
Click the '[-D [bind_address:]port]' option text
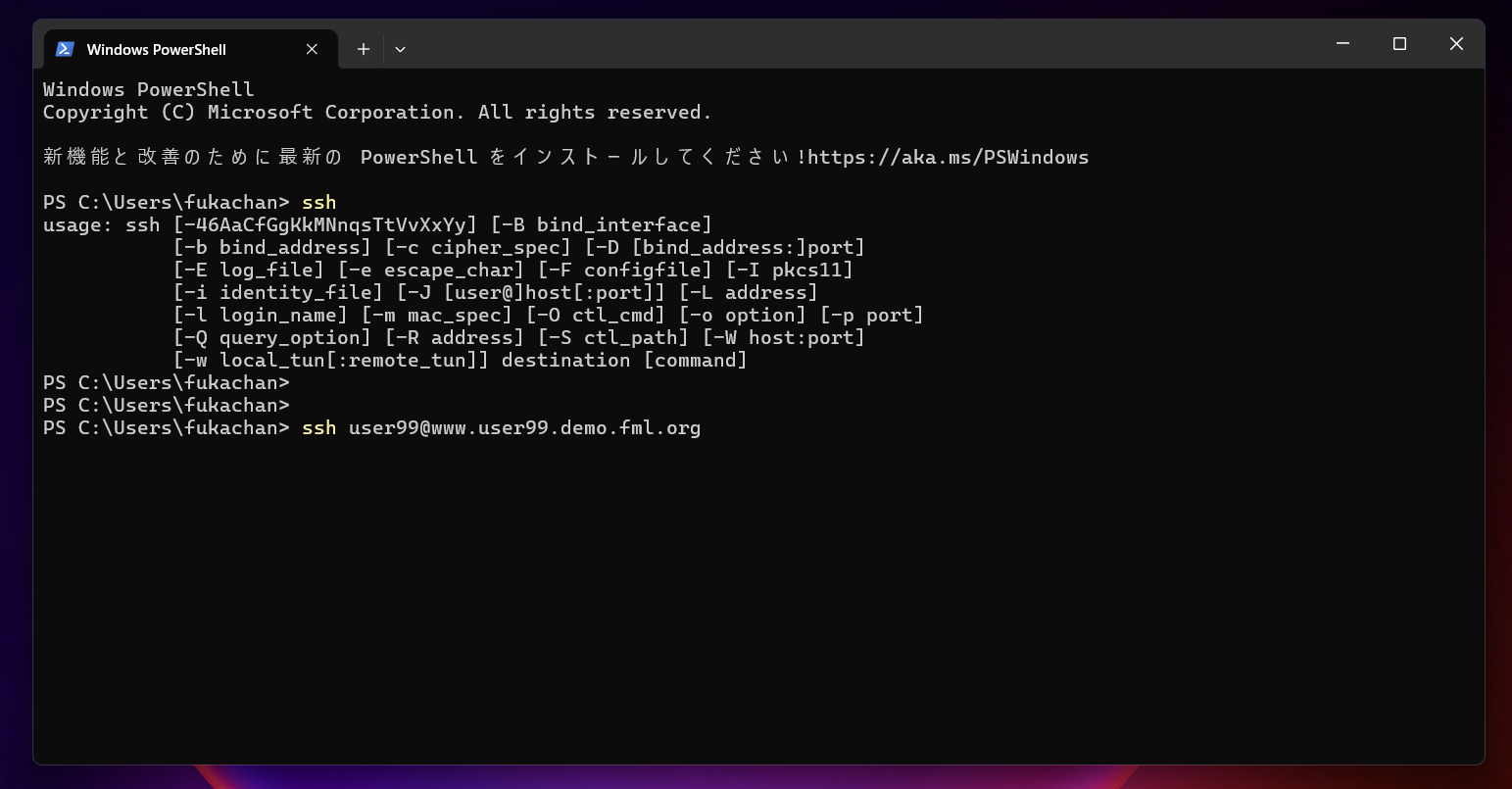coord(725,247)
